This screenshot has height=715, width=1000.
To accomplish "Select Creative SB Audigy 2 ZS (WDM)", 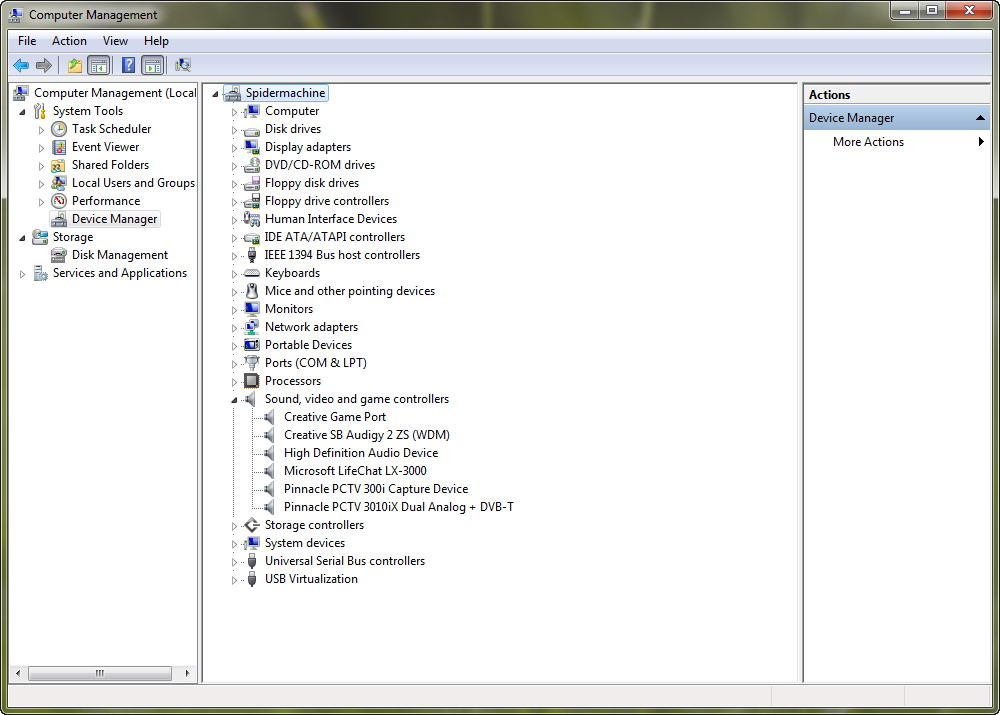I will click(x=367, y=435).
